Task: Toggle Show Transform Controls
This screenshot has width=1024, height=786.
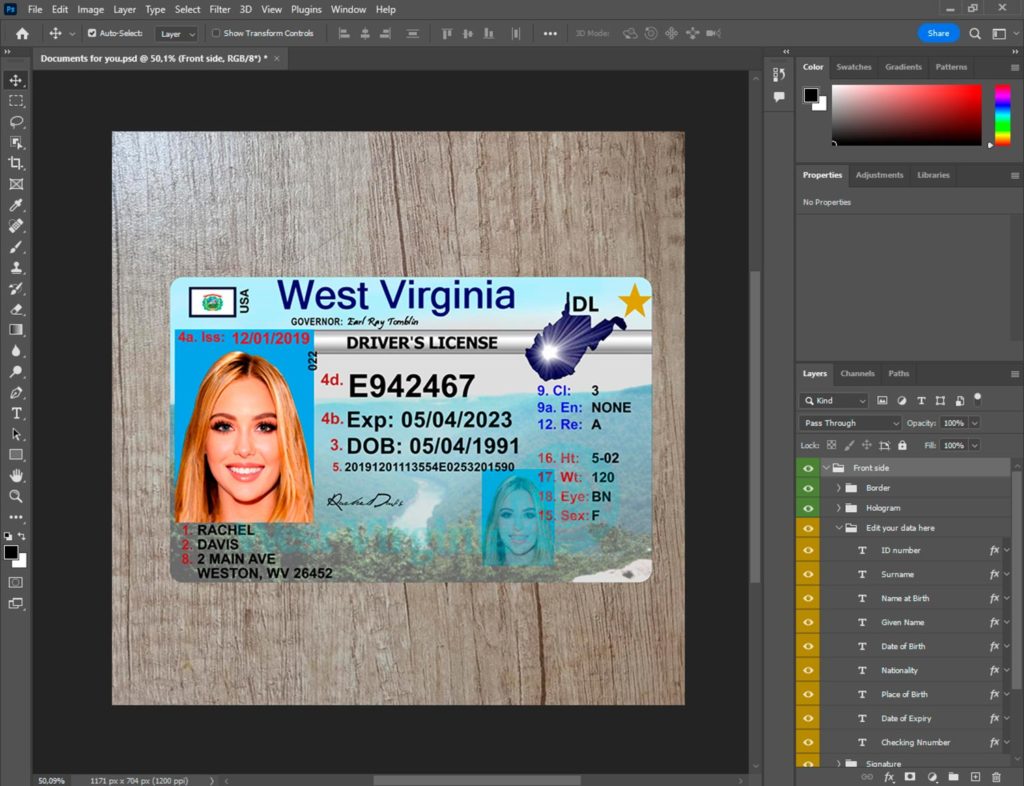Action: (214, 33)
